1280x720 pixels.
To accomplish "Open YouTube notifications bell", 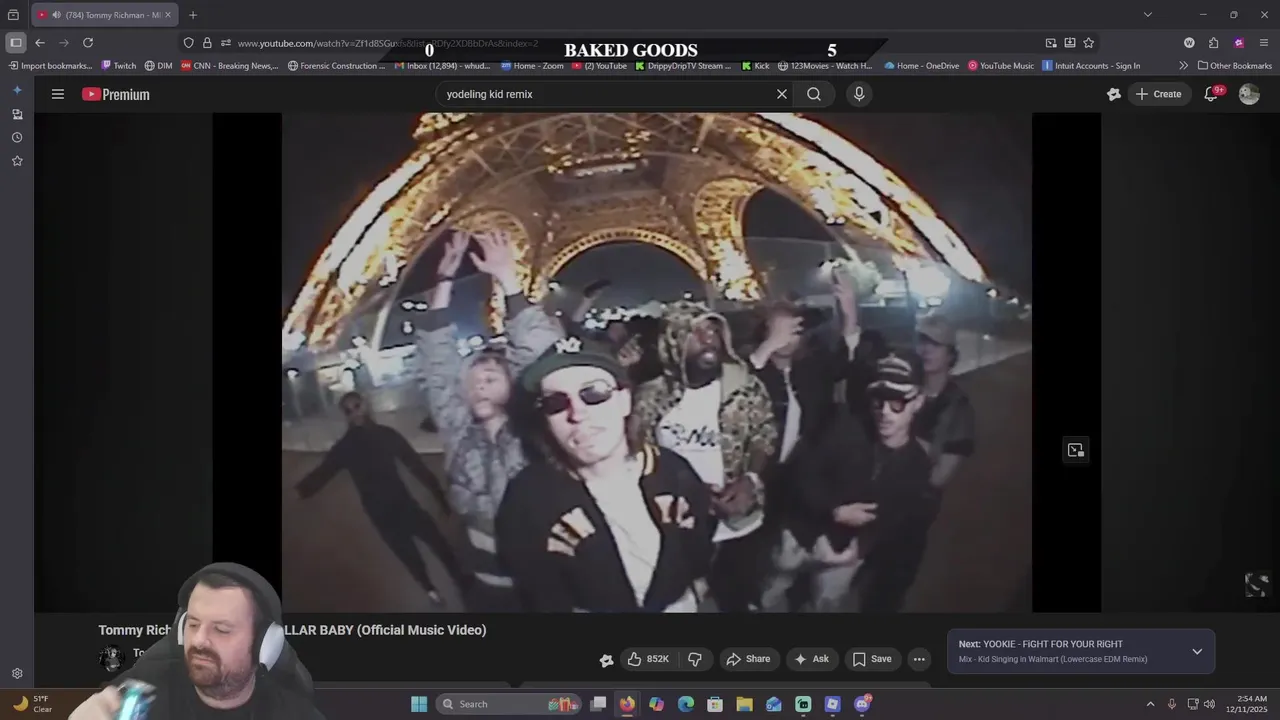I will 1211,94.
